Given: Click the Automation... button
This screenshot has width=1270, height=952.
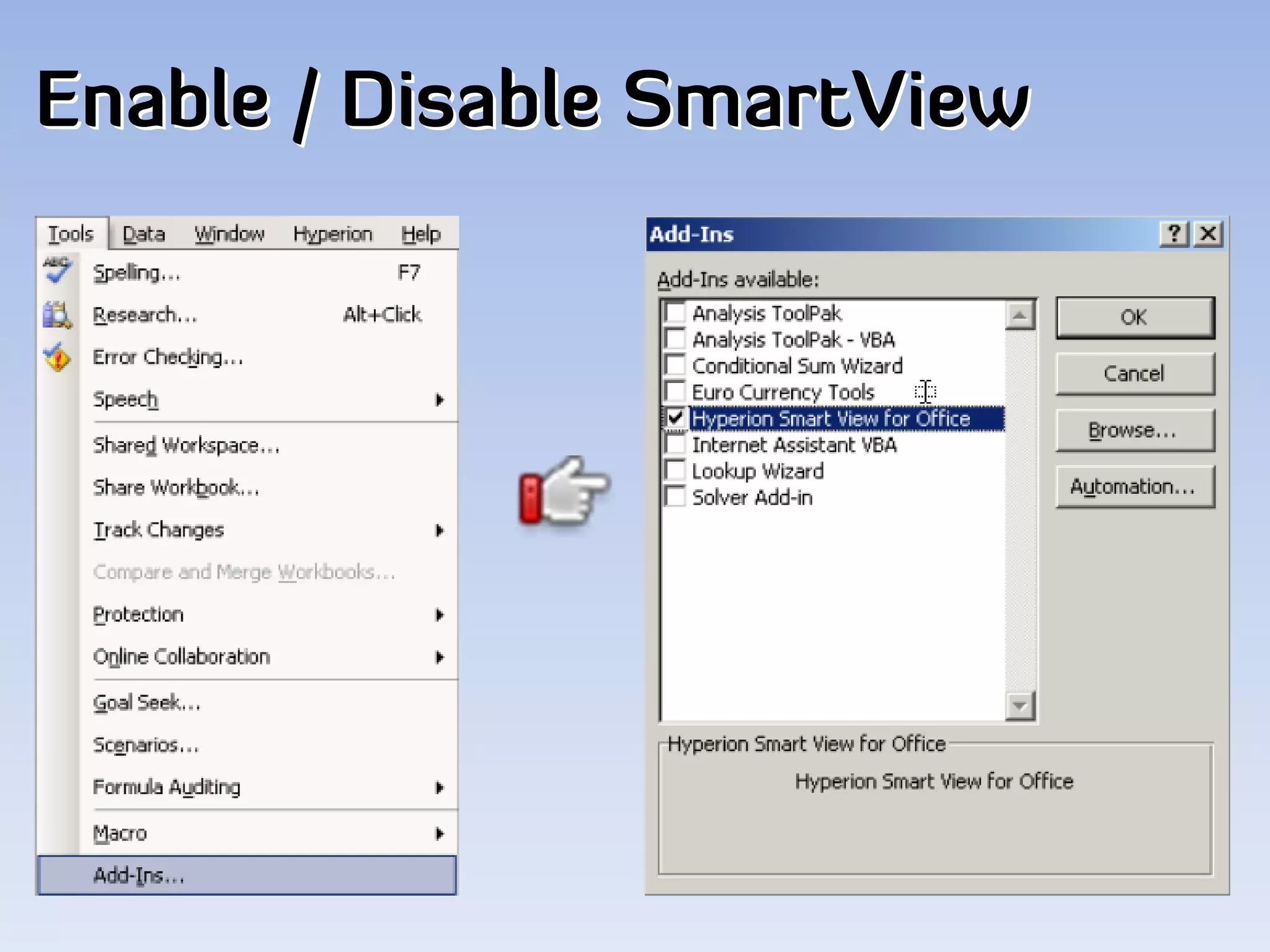Looking at the screenshot, I should pos(1135,487).
